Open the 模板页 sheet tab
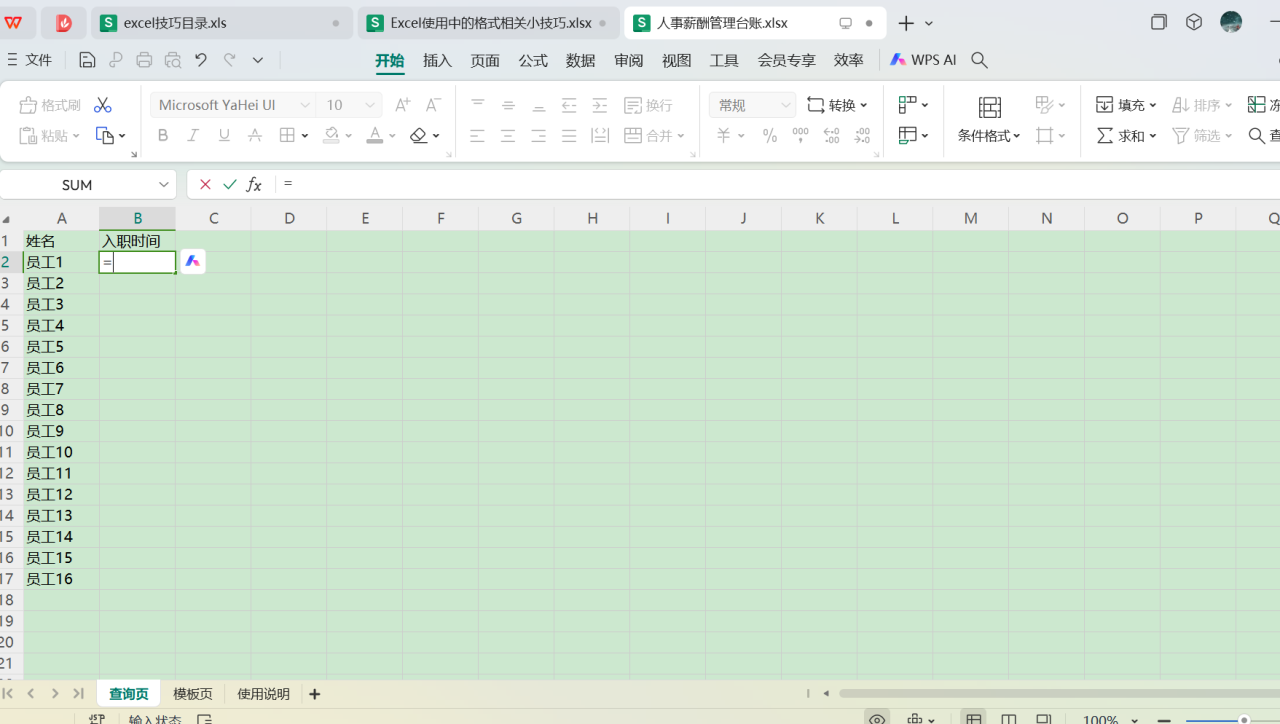This screenshot has height=724, width=1280. 193,694
